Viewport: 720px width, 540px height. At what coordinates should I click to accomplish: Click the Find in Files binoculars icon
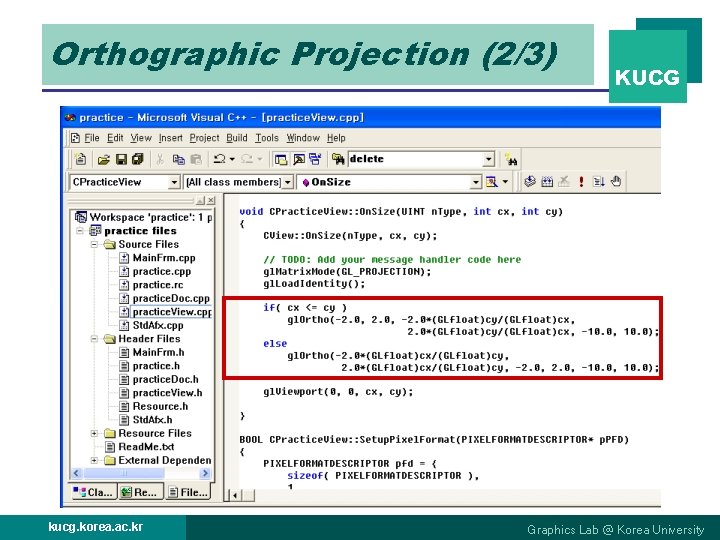click(x=338, y=159)
